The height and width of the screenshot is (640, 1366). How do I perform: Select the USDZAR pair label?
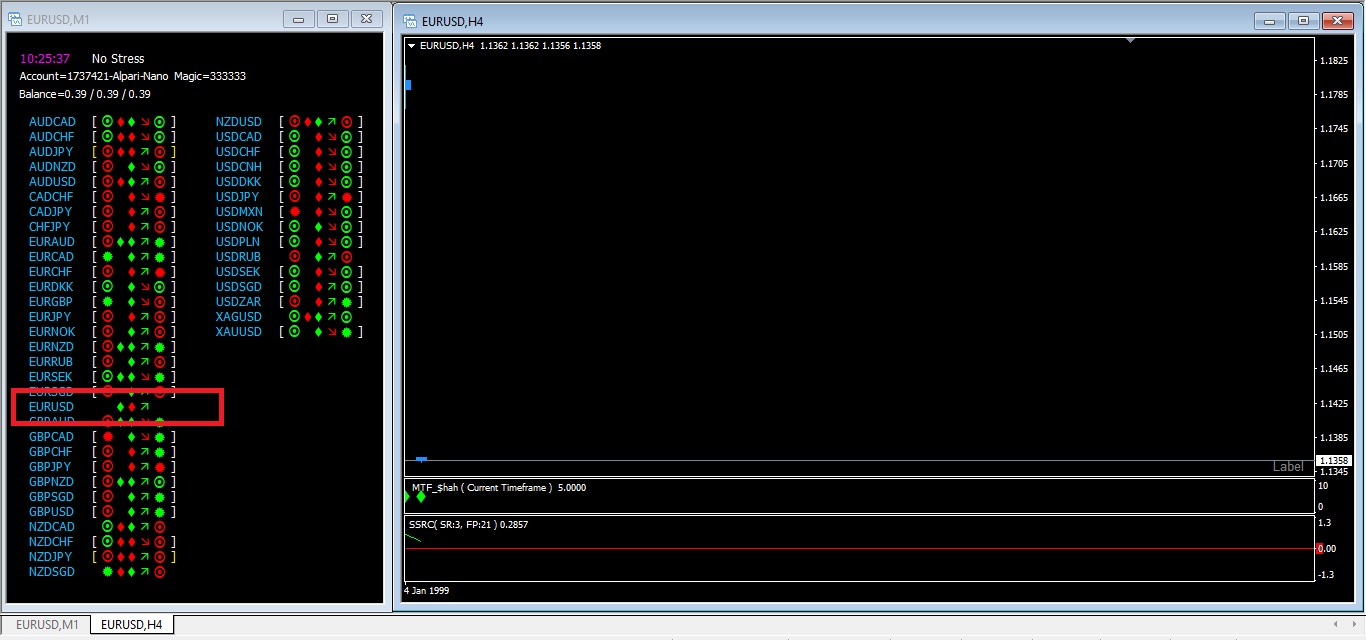239,302
